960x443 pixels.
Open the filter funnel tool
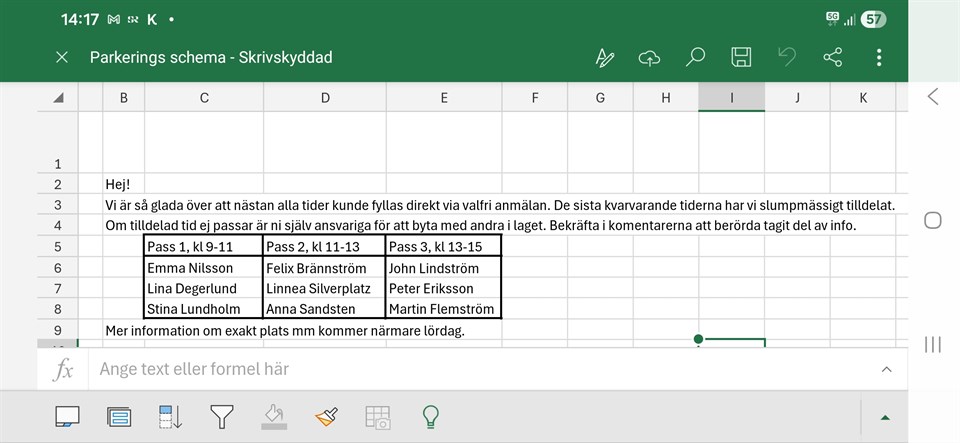pyautogui.click(x=221, y=416)
